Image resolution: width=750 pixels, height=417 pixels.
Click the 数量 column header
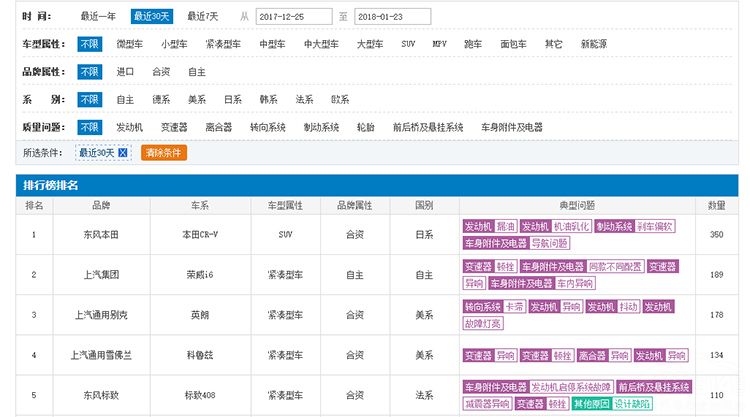[716, 205]
